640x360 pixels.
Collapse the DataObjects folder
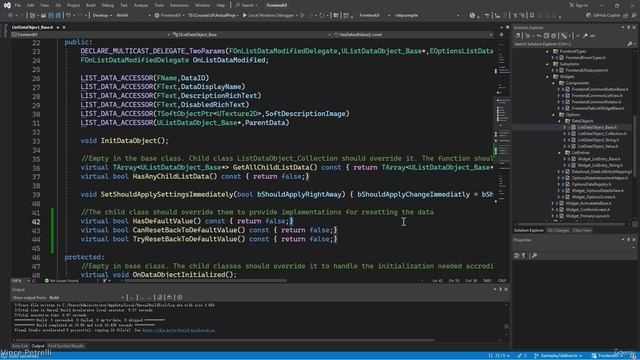(x=560, y=121)
